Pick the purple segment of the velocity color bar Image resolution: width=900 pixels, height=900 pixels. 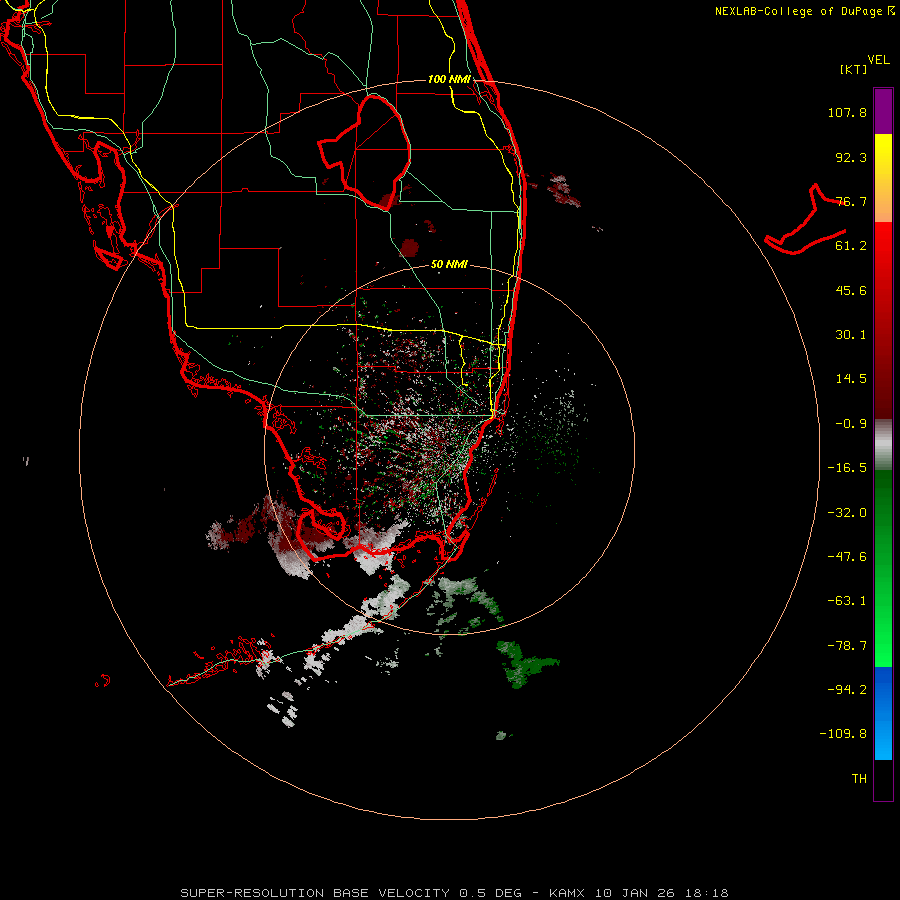coord(883,111)
